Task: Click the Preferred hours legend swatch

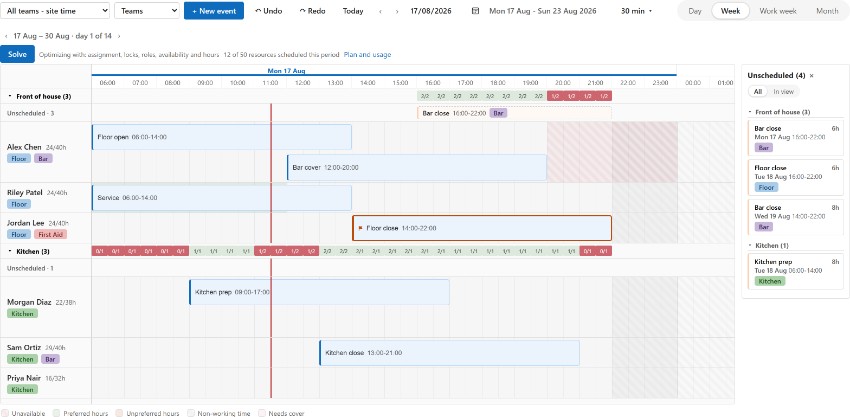Action: pyautogui.click(x=57, y=413)
